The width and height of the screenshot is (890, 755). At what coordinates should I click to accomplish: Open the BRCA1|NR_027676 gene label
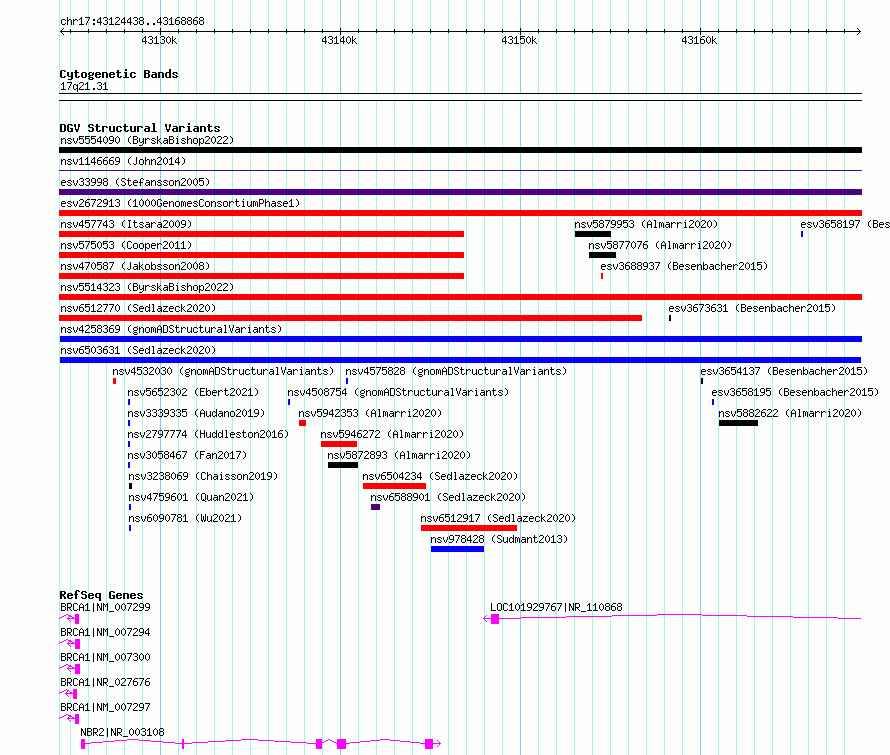[106, 682]
